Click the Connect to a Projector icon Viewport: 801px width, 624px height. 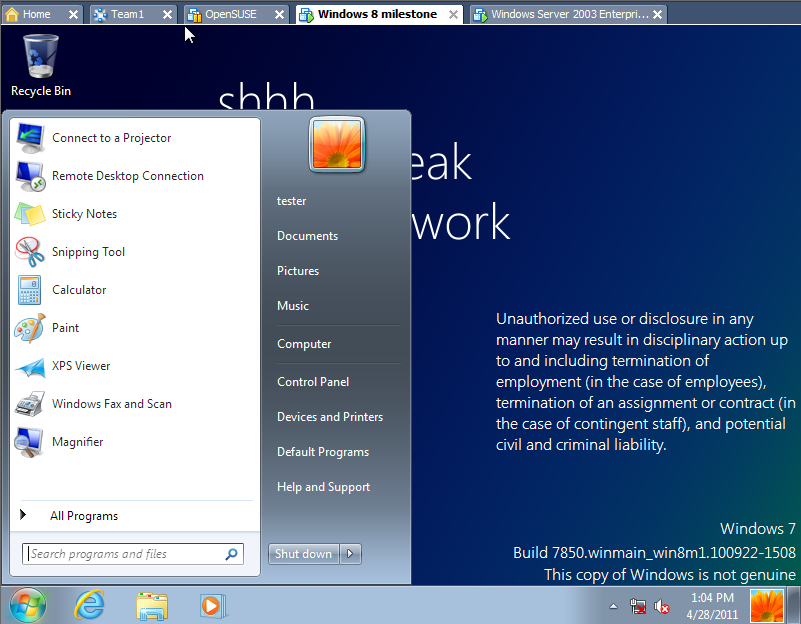pos(30,138)
